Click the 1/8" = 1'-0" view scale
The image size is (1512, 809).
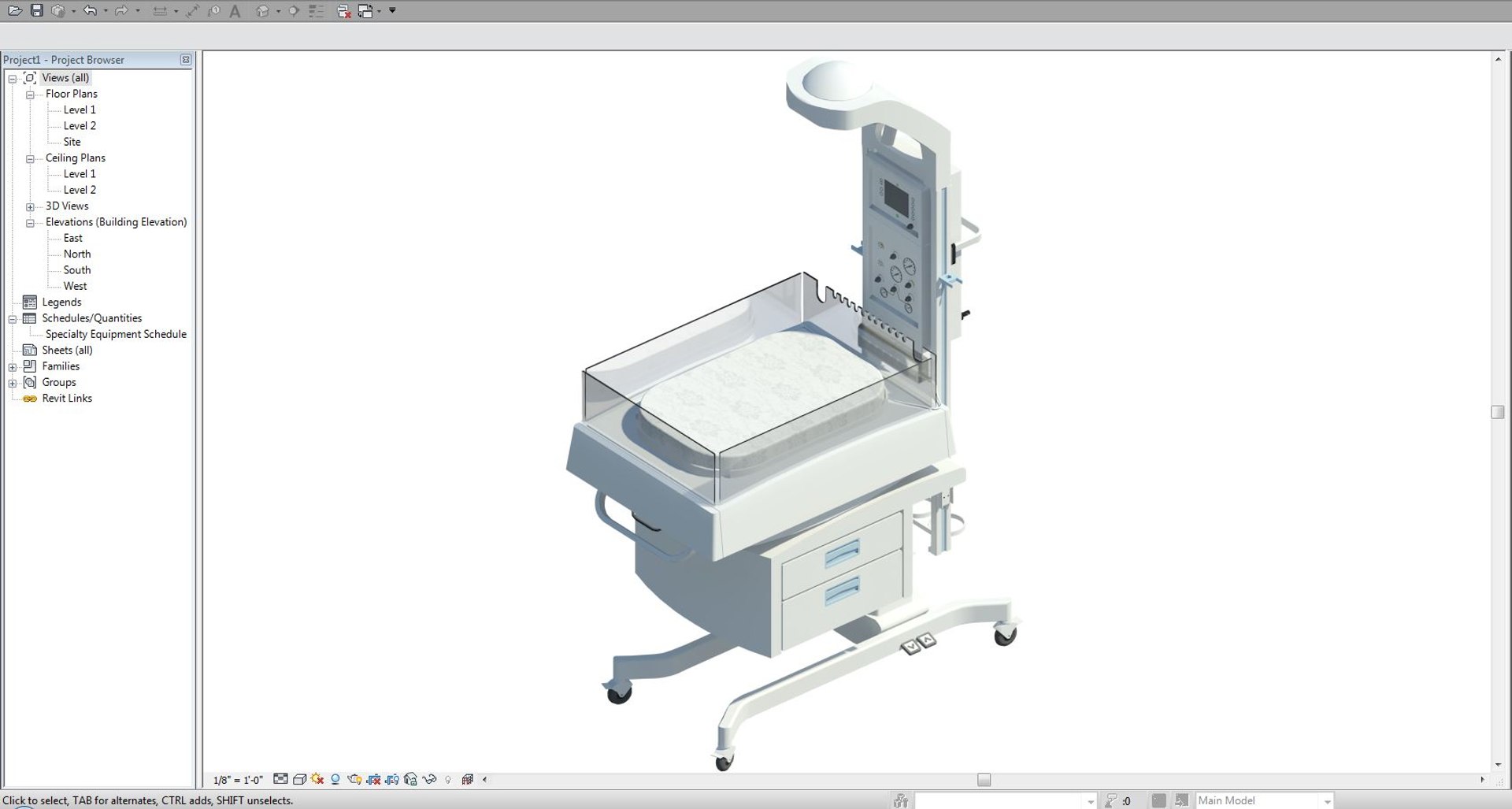coord(238,780)
